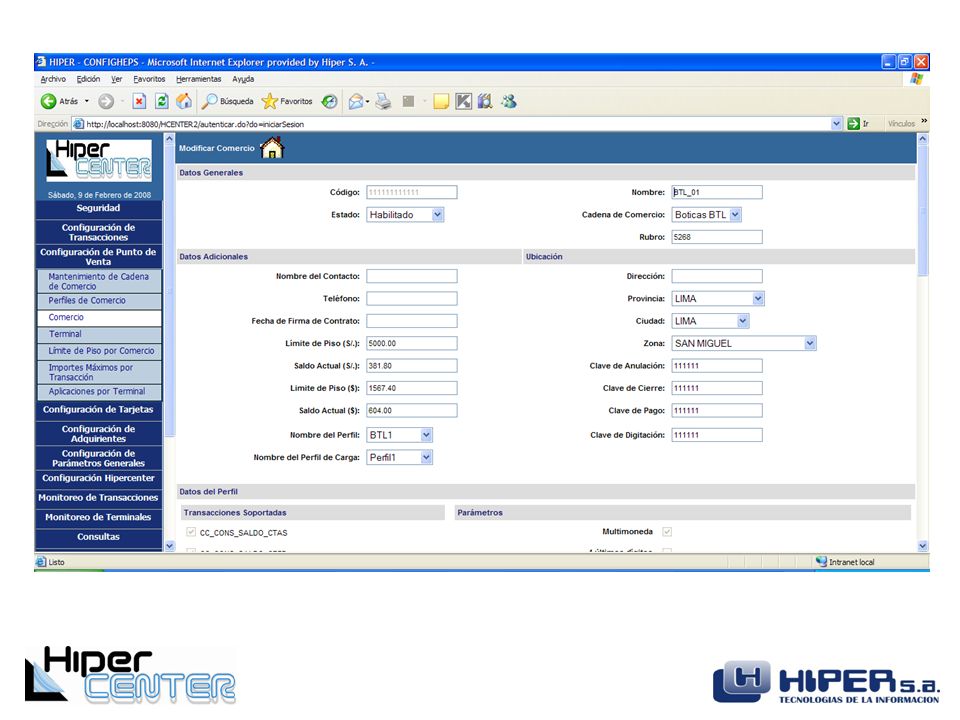Click the HiperCenter logo in sidebar
This screenshot has width=960, height=720.
coord(99,160)
